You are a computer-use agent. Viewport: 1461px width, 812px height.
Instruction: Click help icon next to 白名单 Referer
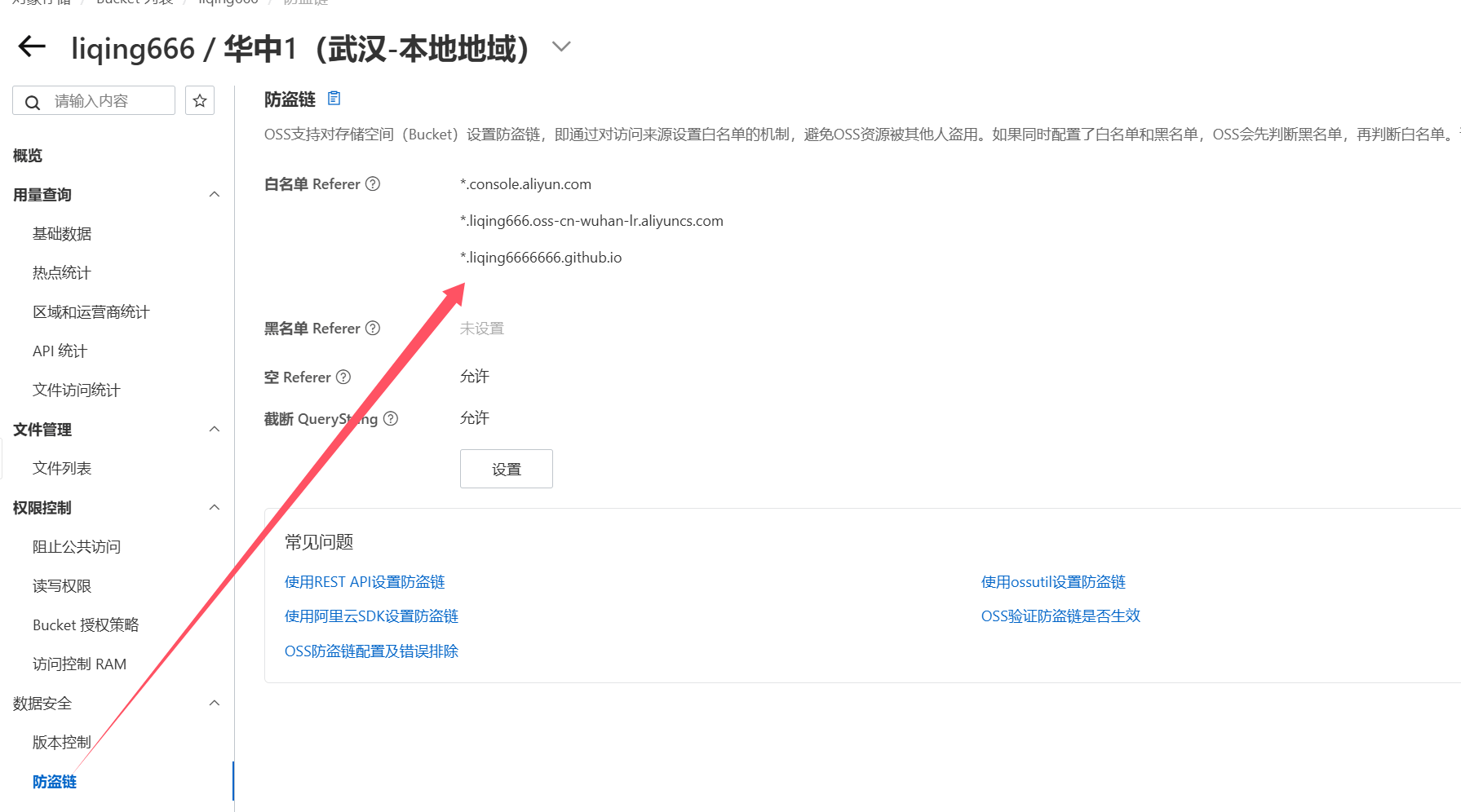pos(373,184)
